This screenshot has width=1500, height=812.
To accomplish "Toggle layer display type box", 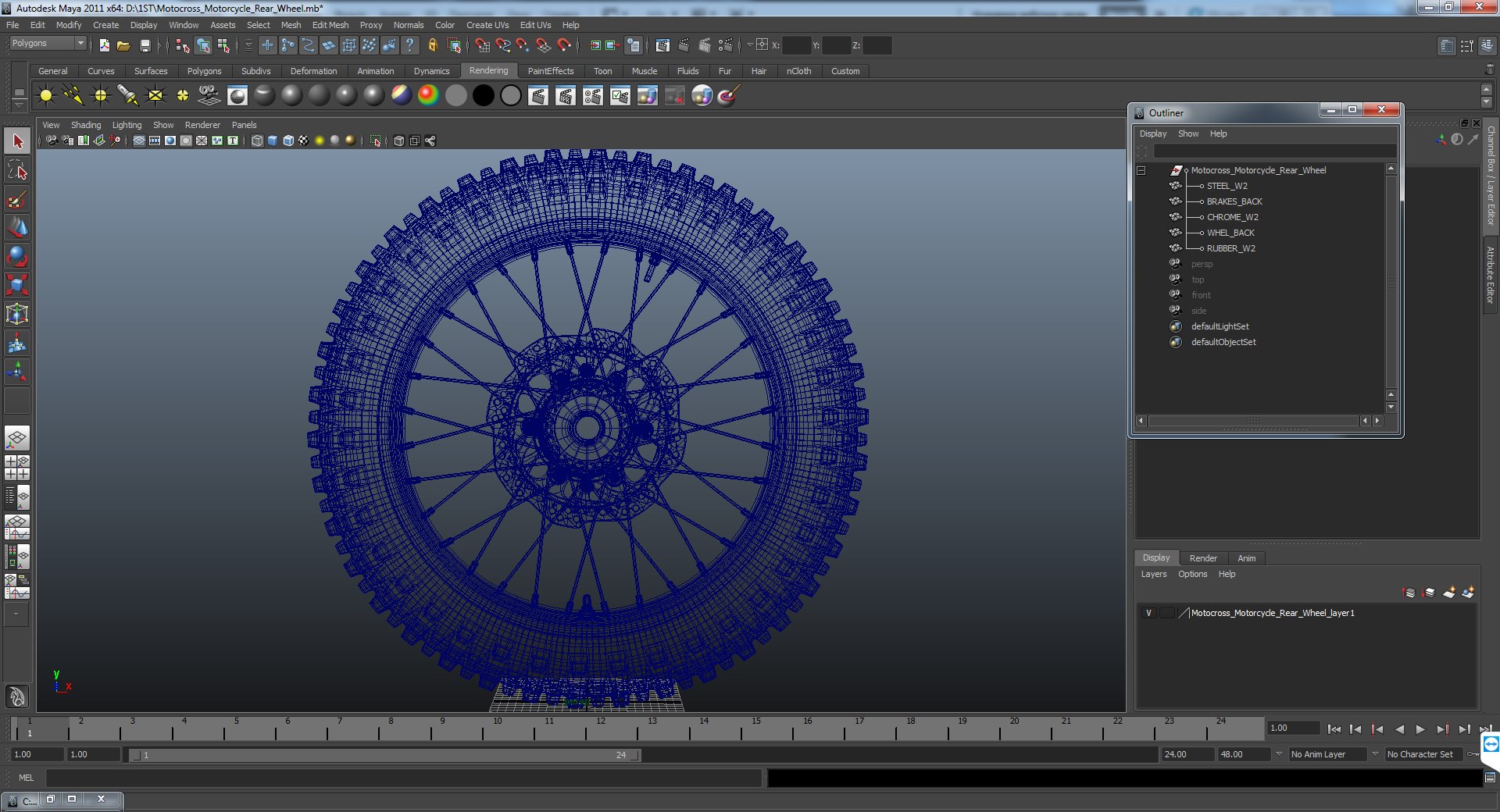I will coord(1167,613).
